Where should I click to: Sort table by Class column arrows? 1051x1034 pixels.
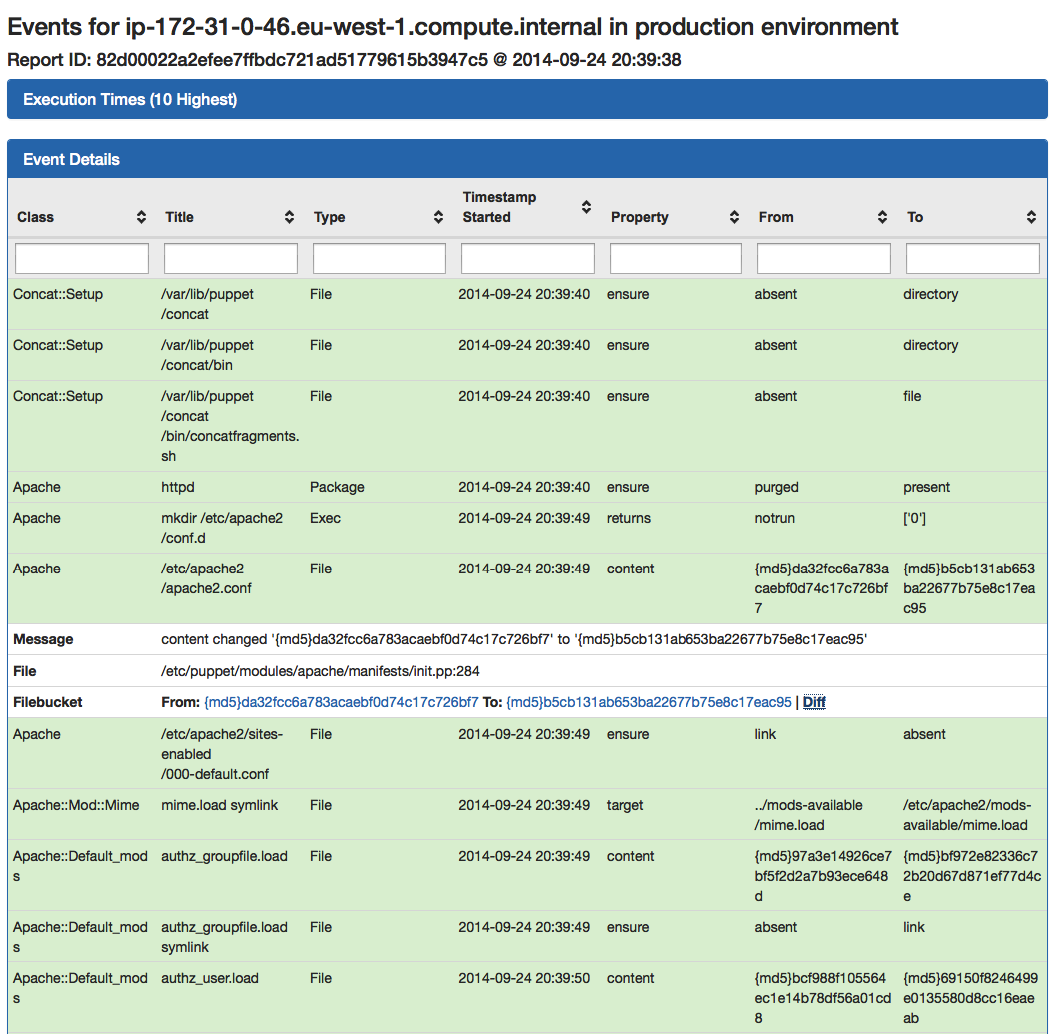point(141,217)
